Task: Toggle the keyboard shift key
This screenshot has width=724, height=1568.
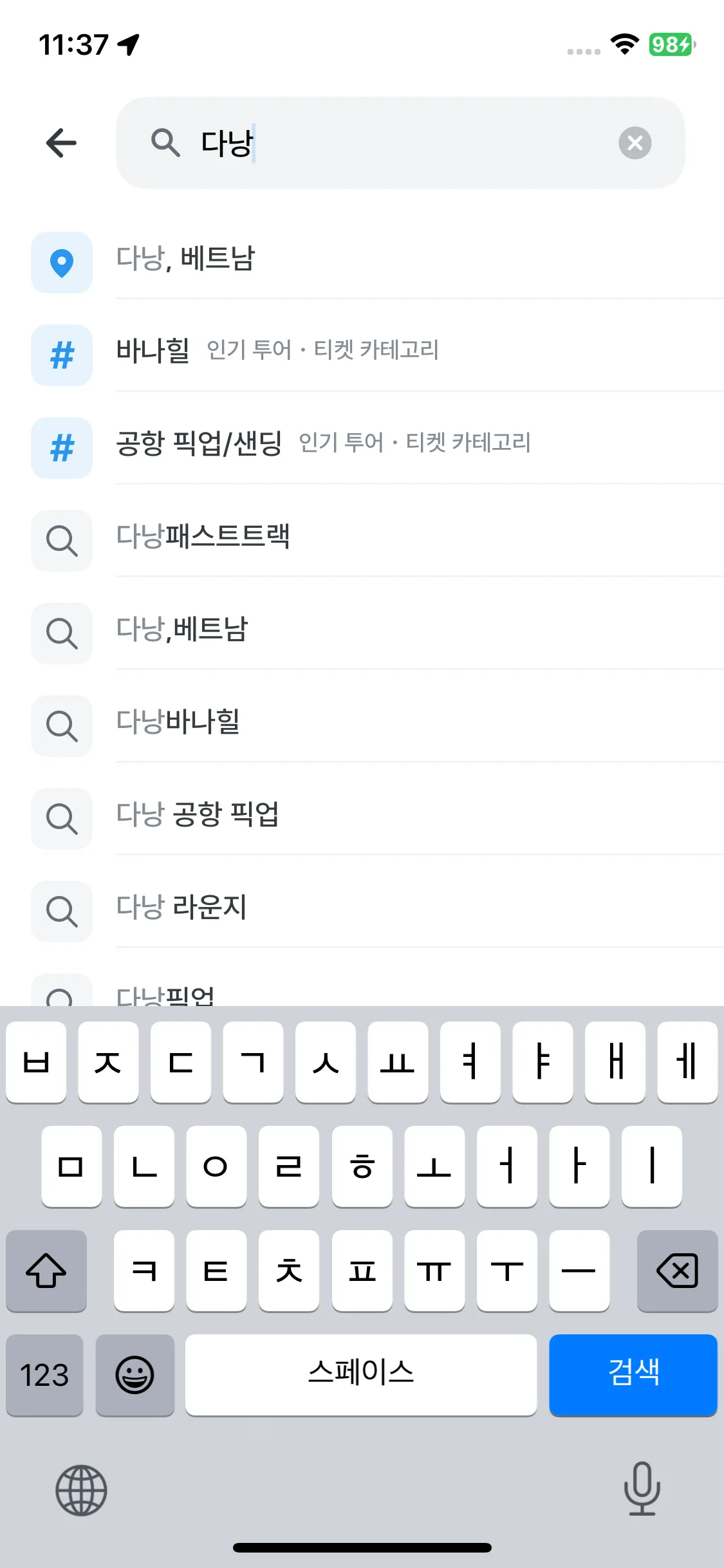Action: [46, 1271]
